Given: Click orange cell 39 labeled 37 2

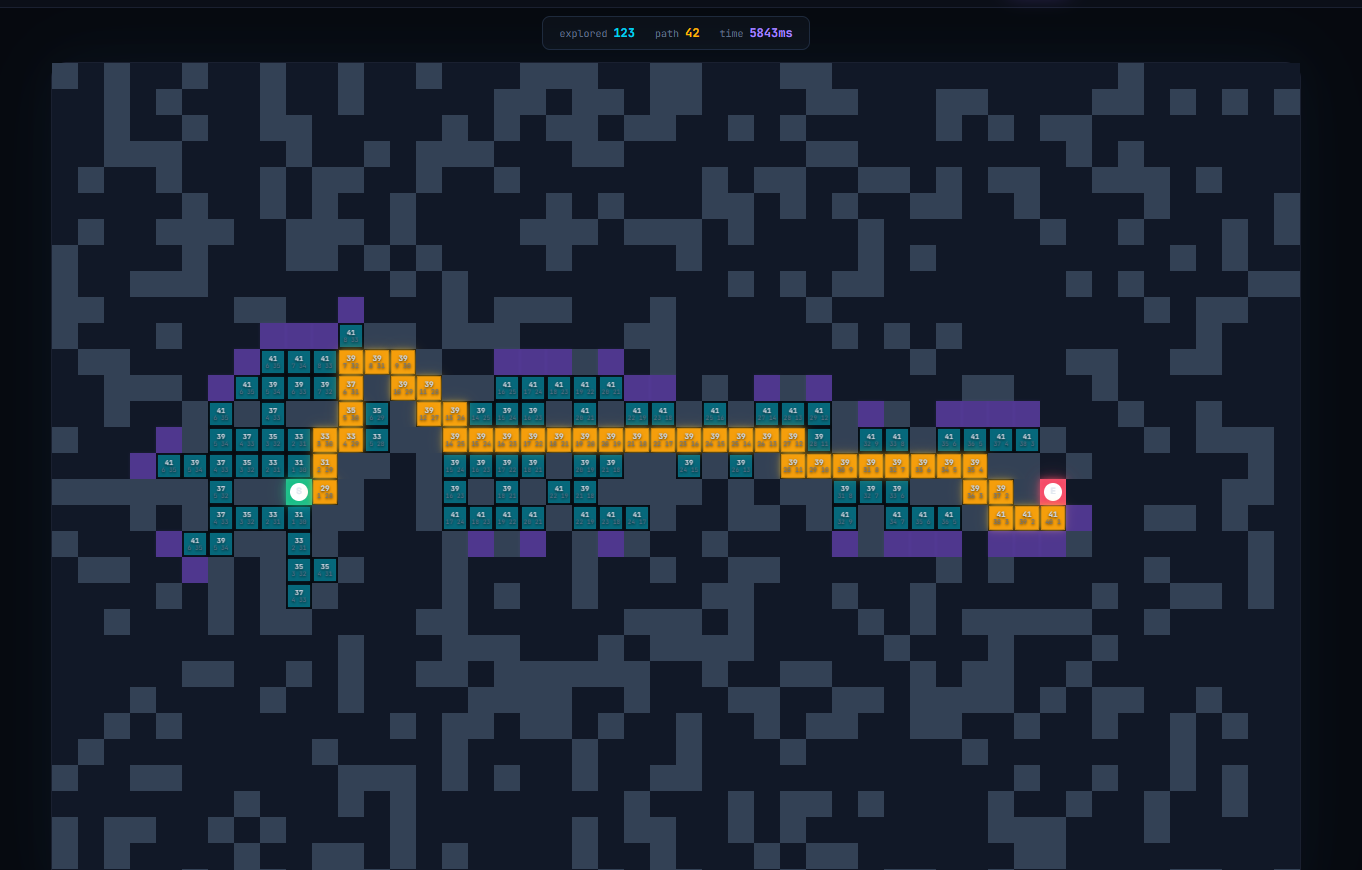Looking at the screenshot, I should click(1001, 491).
